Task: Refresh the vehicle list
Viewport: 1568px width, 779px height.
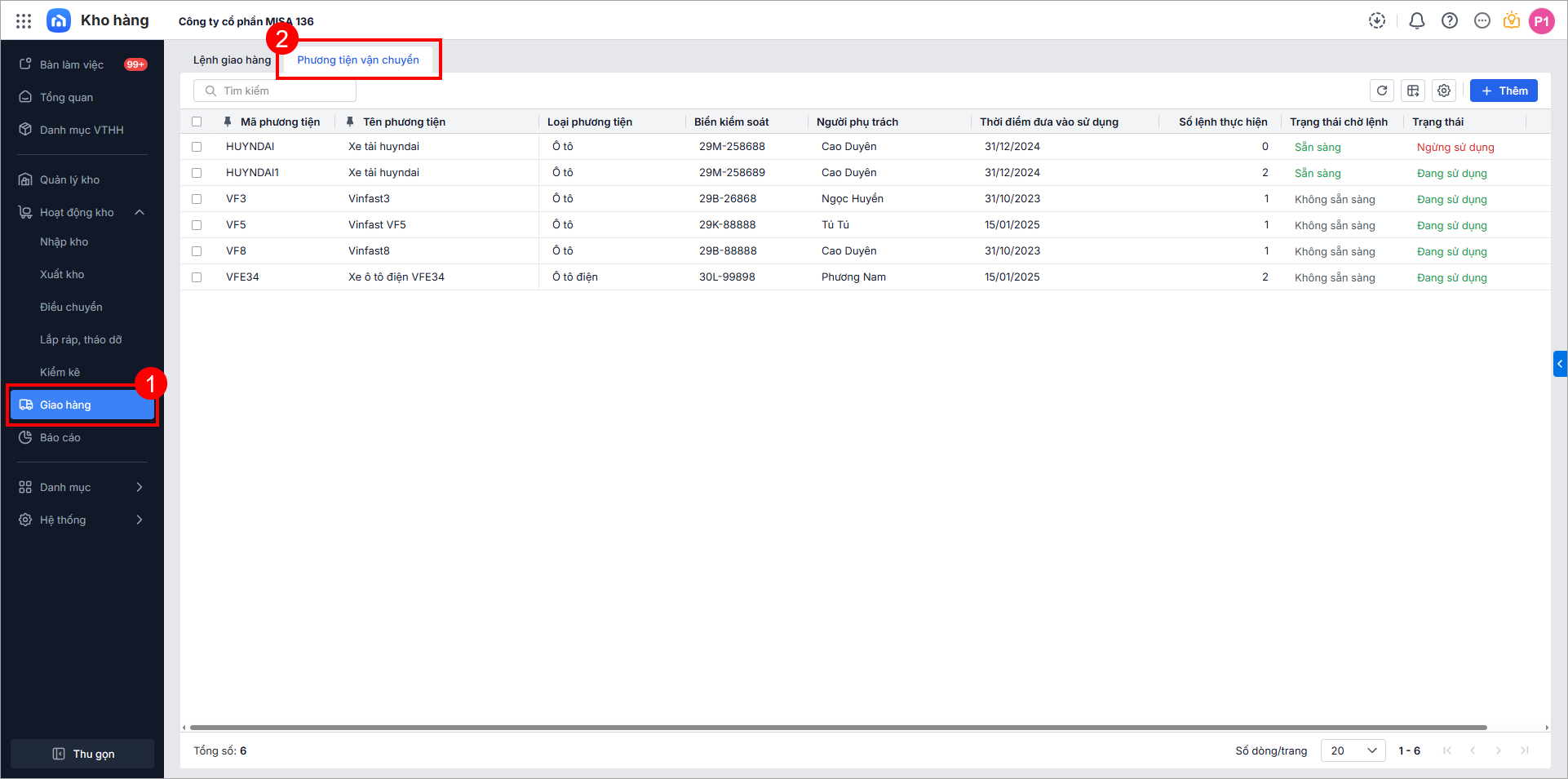Action: click(x=1382, y=91)
